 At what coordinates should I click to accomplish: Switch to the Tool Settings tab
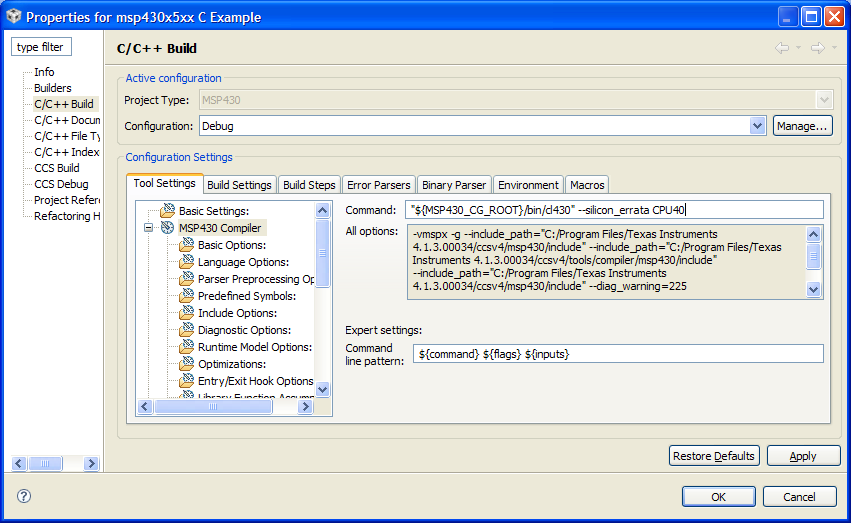click(x=164, y=183)
